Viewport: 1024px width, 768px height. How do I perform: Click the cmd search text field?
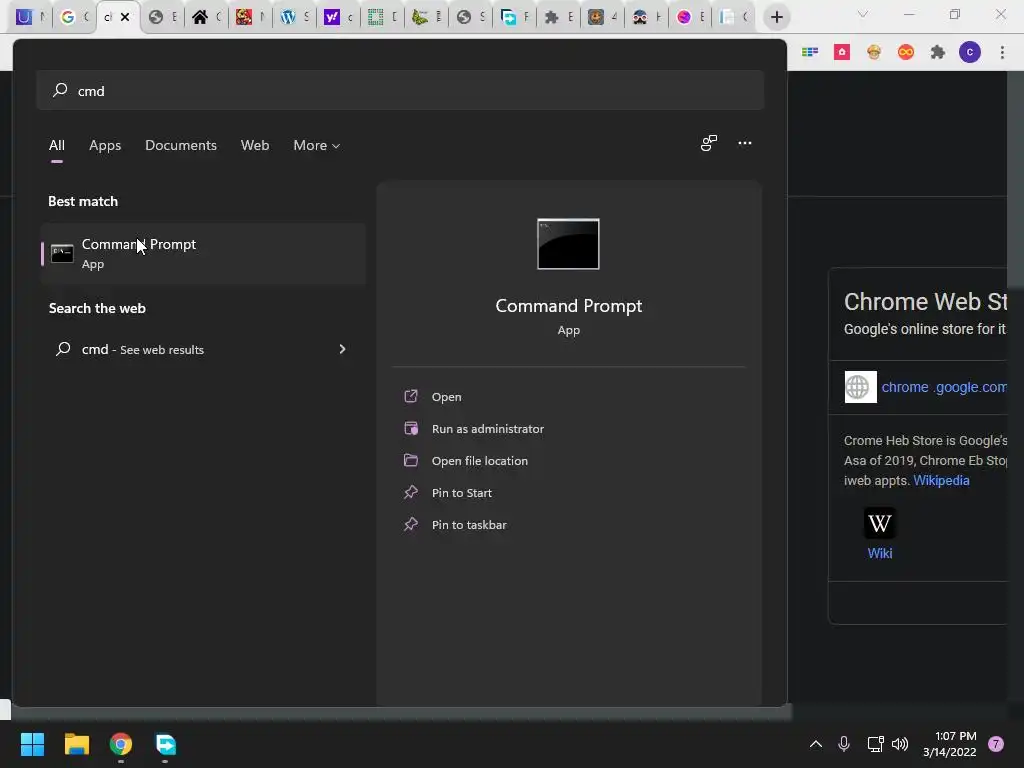[400, 91]
